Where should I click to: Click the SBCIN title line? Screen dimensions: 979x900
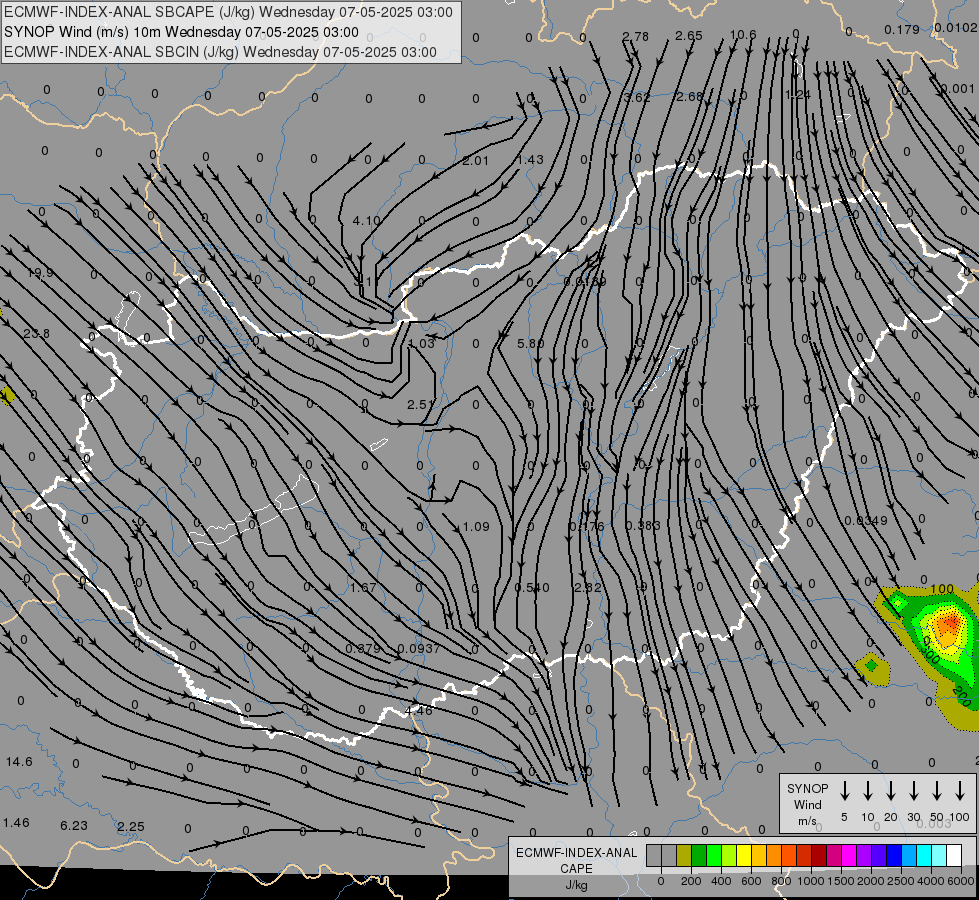[x=220, y=52]
